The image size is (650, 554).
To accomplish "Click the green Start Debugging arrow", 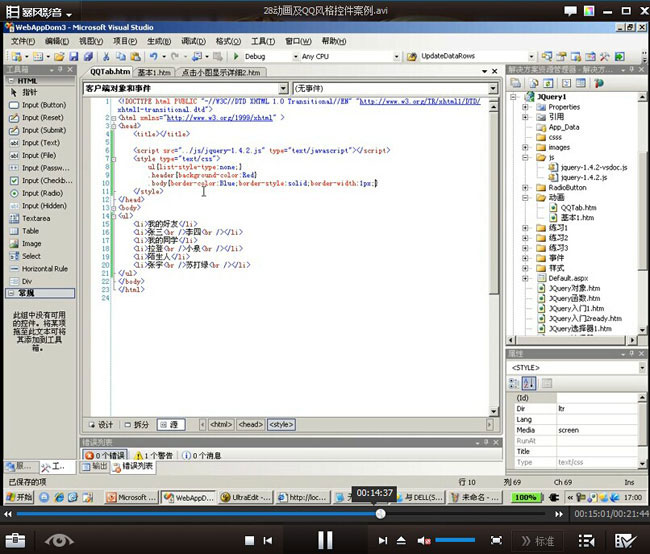I will coord(236,56).
